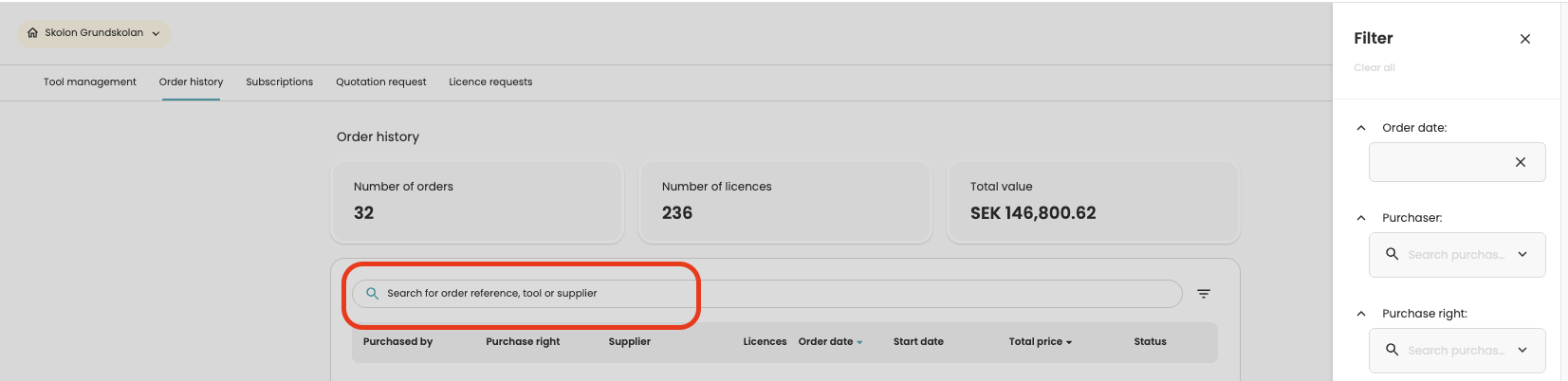The height and width of the screenshot is (381, 1568).
Task: Click the Clear all filters link
Action: point(1374,68)
